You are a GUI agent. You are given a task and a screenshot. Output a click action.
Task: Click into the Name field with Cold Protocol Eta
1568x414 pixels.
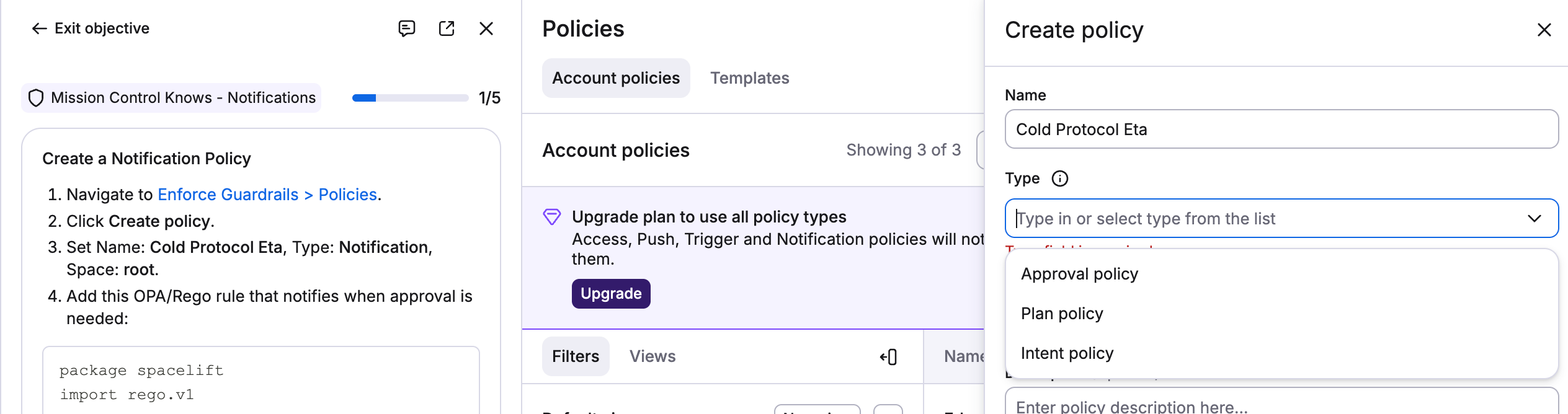point(1281,129)
